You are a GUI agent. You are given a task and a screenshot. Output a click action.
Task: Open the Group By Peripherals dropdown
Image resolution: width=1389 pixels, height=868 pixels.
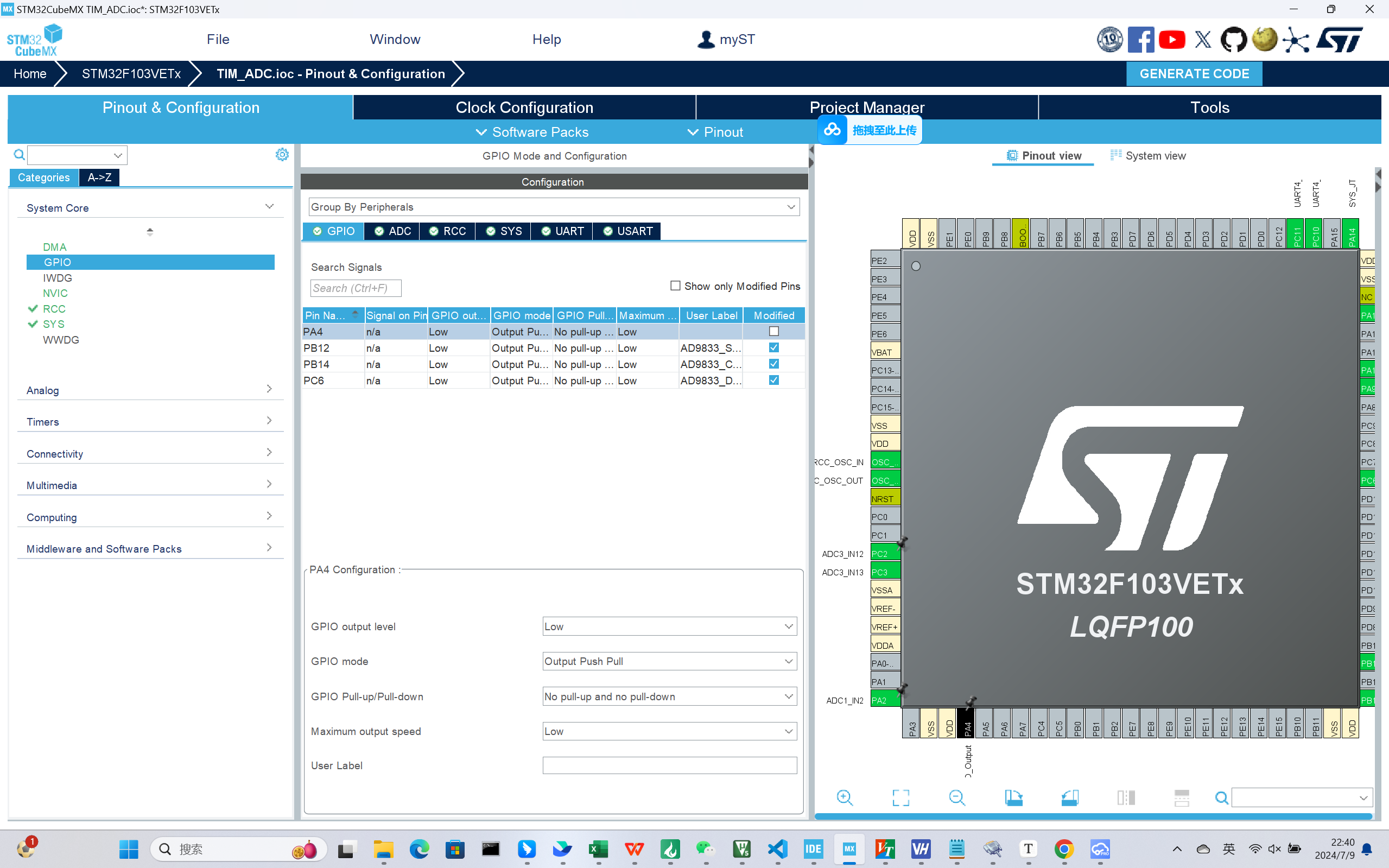click(553, 207)
